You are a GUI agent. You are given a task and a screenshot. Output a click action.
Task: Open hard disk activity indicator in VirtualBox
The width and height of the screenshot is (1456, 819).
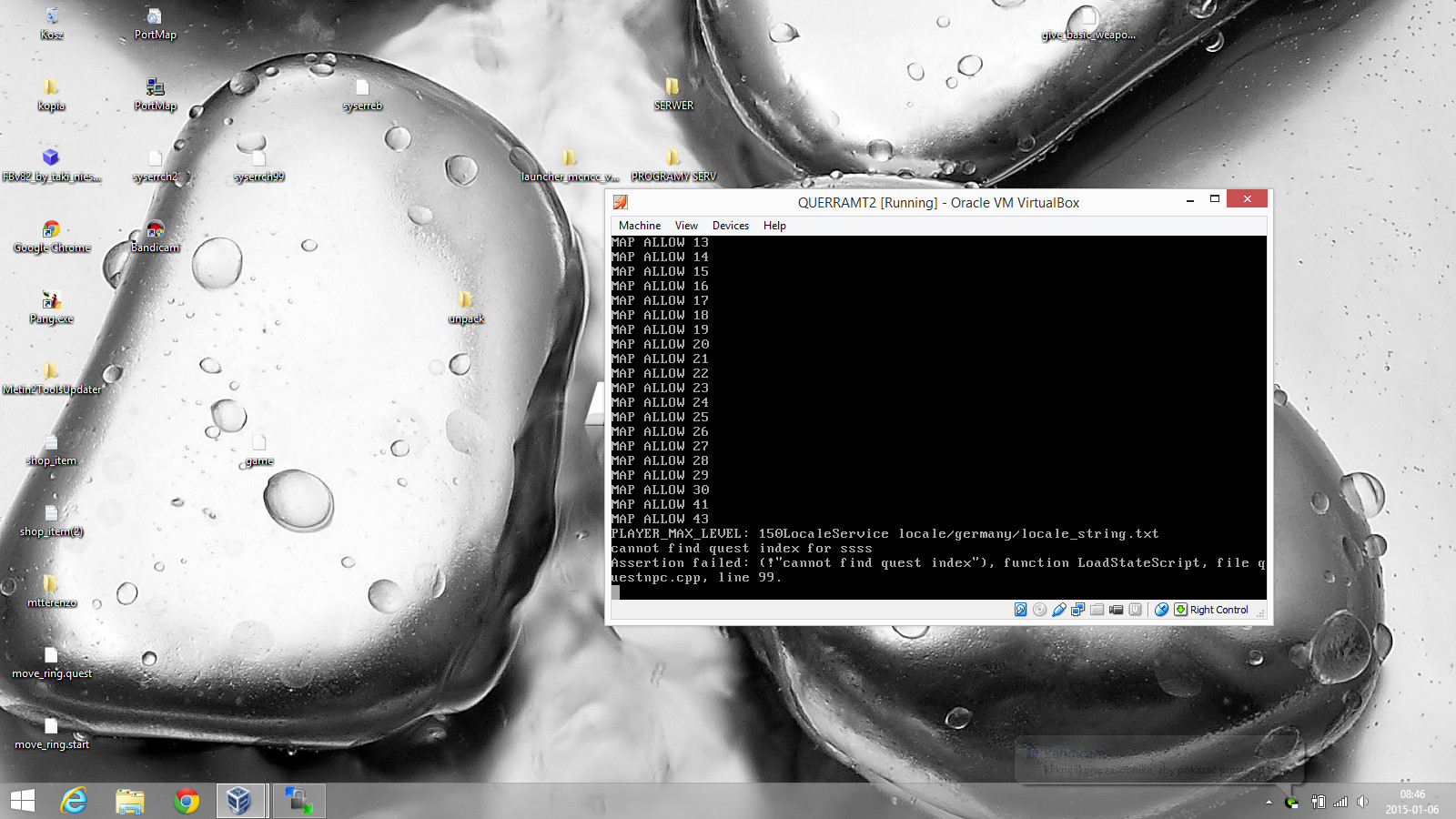point(1021,610)
